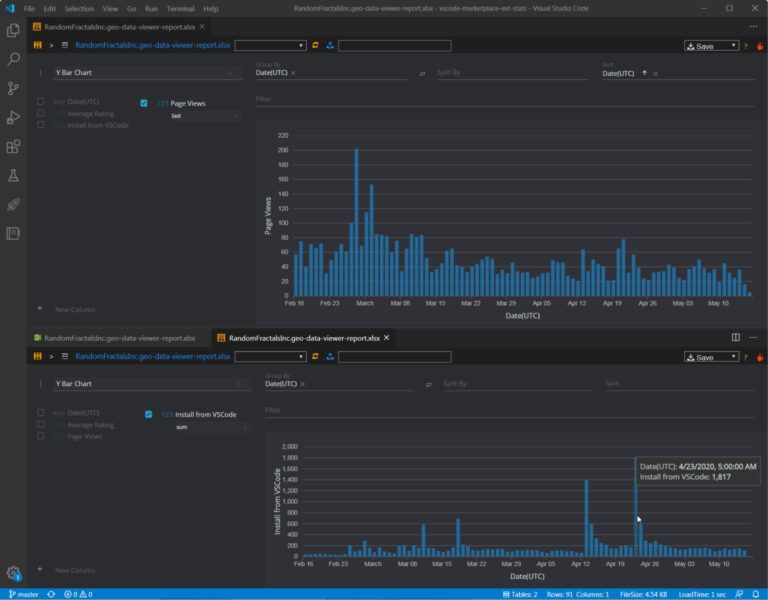Image resolution: width=768 pixels, height=600 pixels.
Task: Open the Source Control view
Action: coord(13,88)
